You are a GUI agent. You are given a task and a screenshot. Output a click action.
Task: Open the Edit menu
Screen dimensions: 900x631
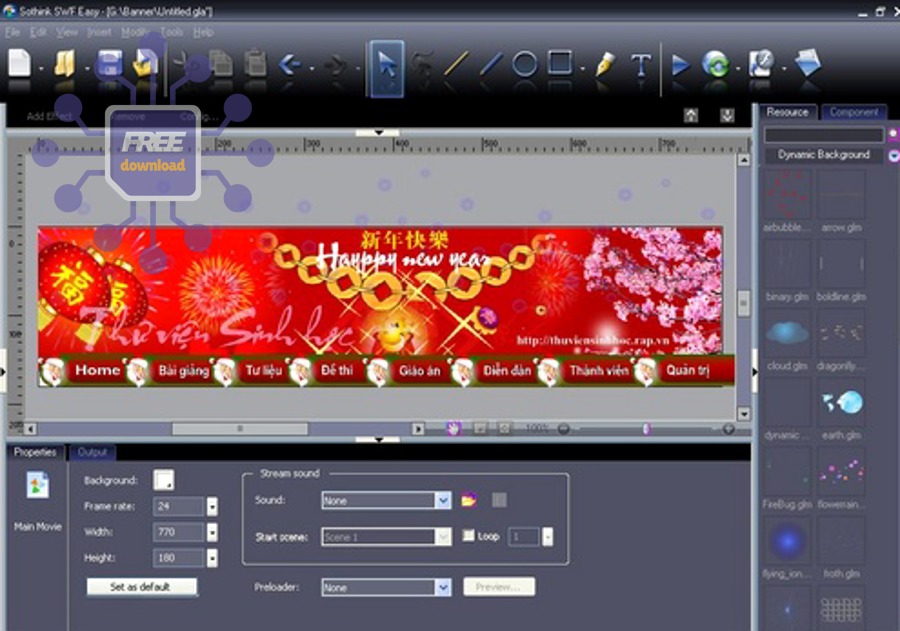coord(38,32)
